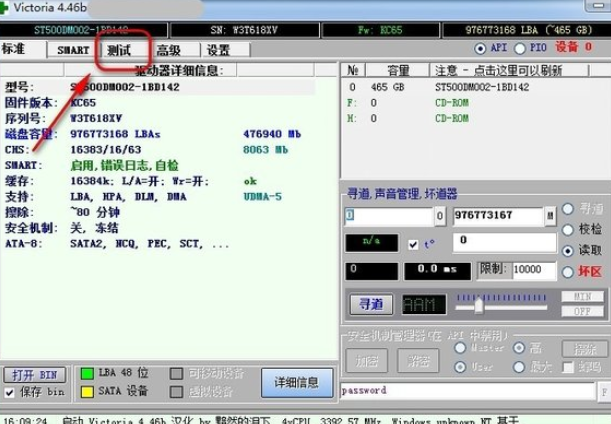611x424 pixels.
Task: Switch to the SMART tab
Action: point(73,50)
